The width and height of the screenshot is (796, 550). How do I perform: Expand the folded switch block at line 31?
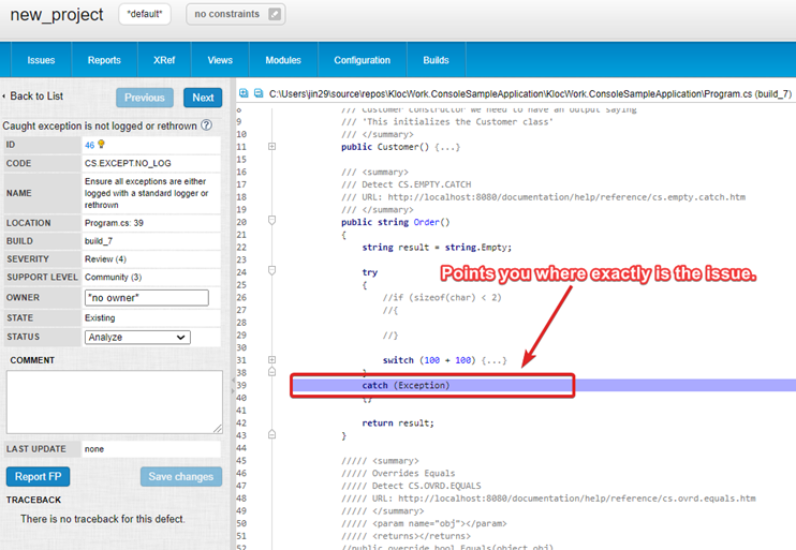coord(272,360)
